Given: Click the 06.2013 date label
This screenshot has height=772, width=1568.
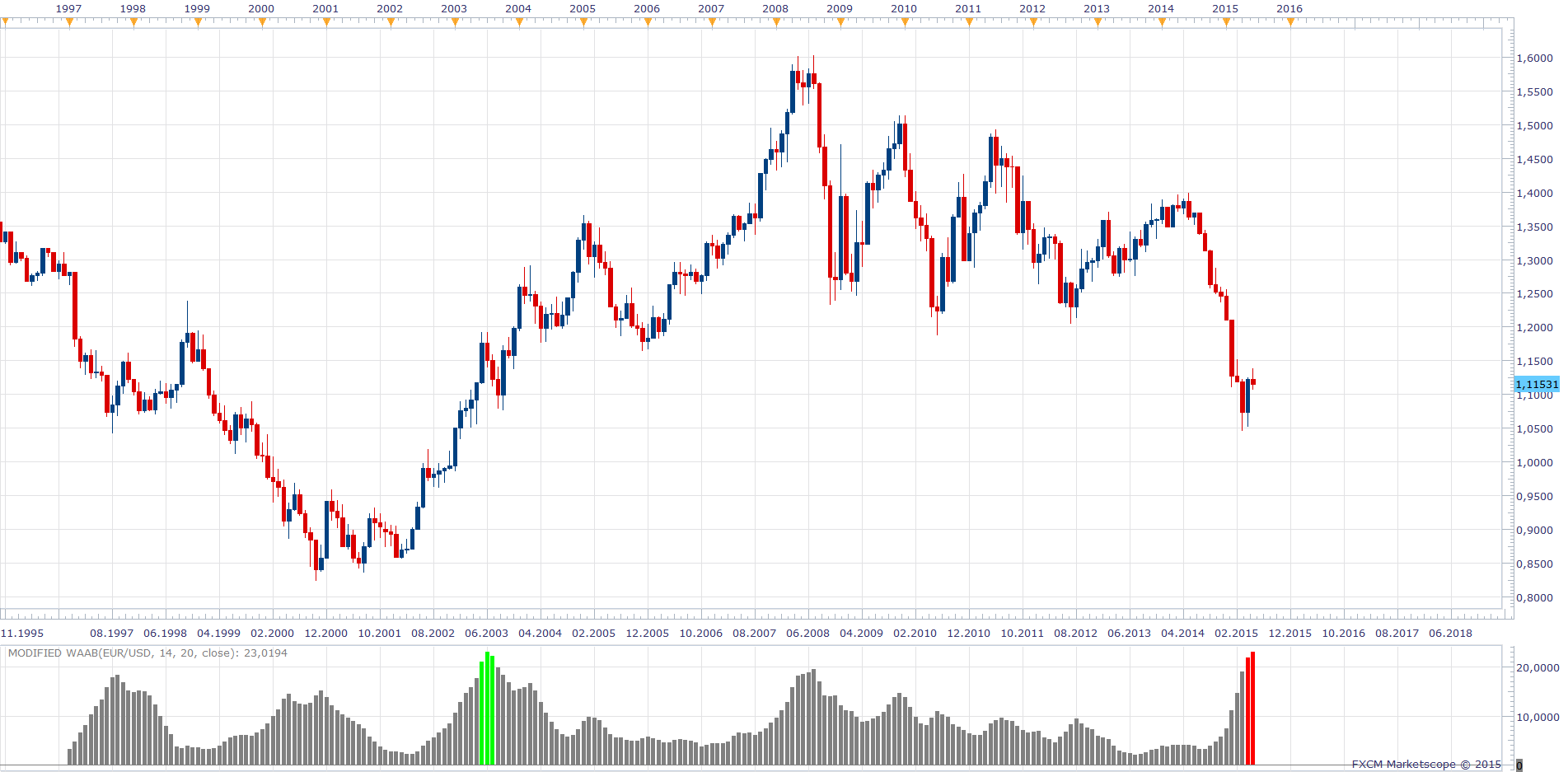Looking at the screenshot, I should tap(1130, 634).
